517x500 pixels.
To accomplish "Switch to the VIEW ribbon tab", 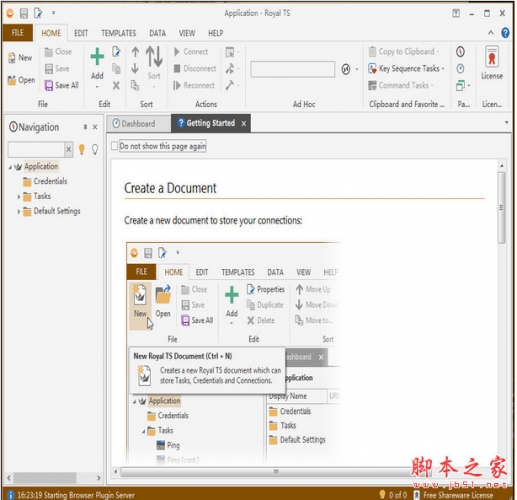I will pyautogui.click(x=187, y=33).
